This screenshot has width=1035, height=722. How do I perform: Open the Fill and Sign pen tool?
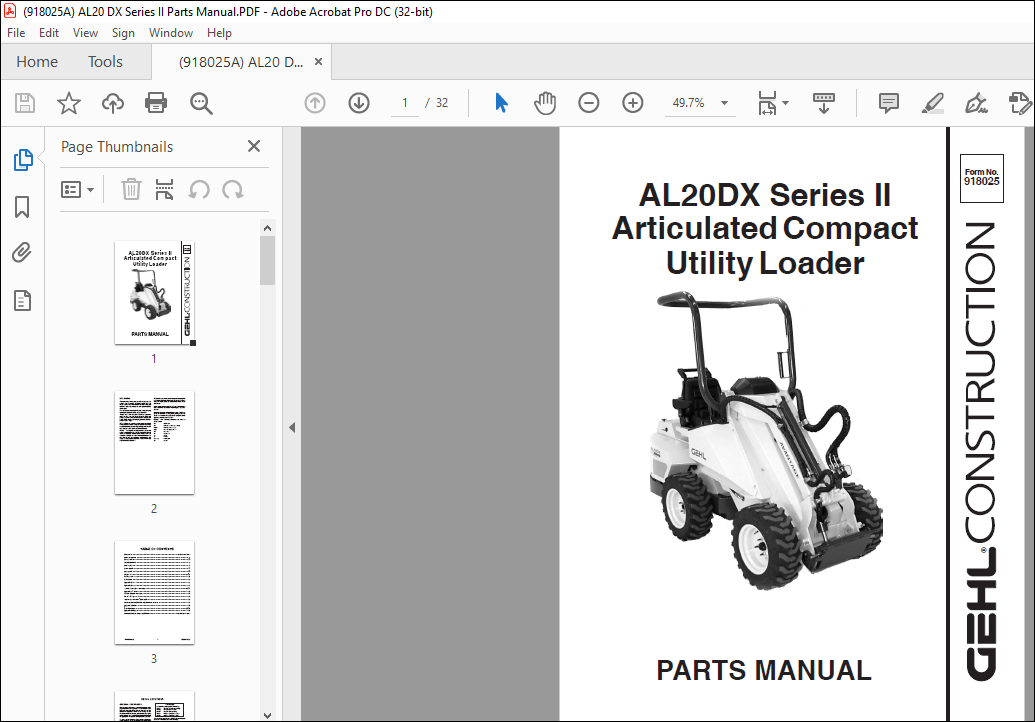(976, 103)
